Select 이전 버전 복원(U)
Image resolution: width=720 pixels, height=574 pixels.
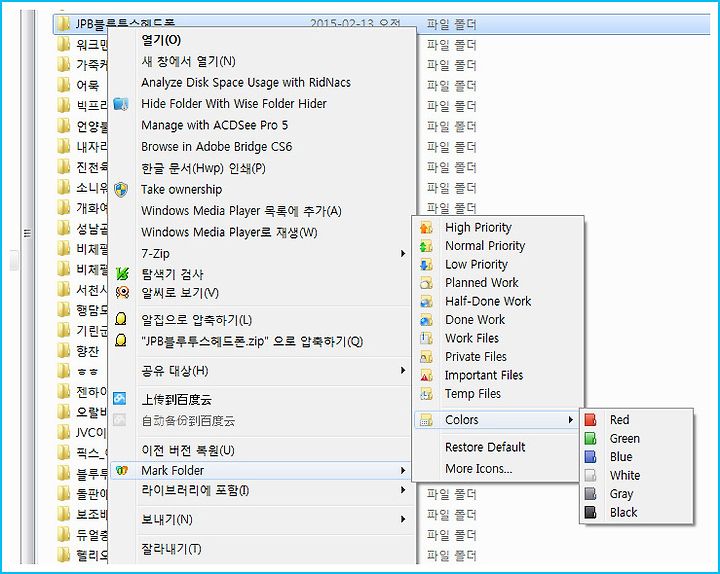pyautogui.click(x=188, y=450)
